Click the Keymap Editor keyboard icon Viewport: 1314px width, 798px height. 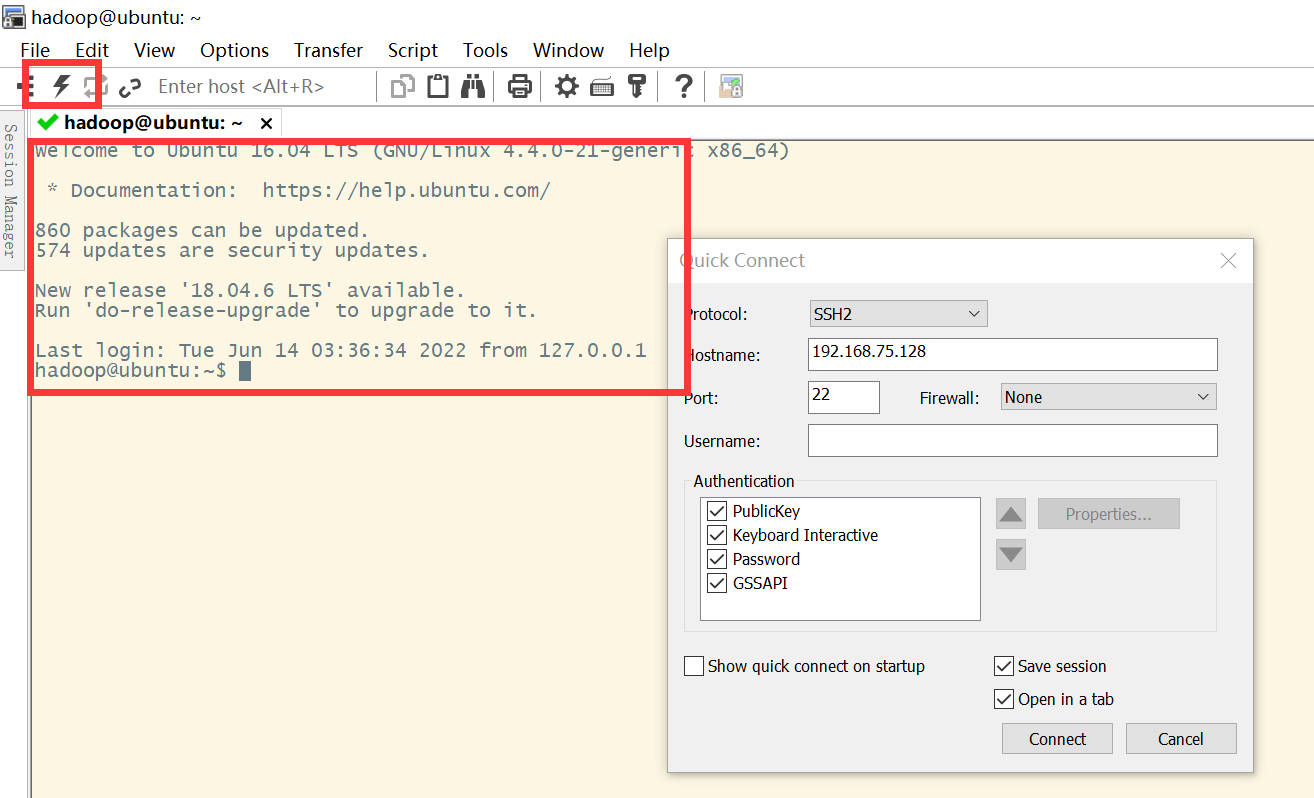602,88
